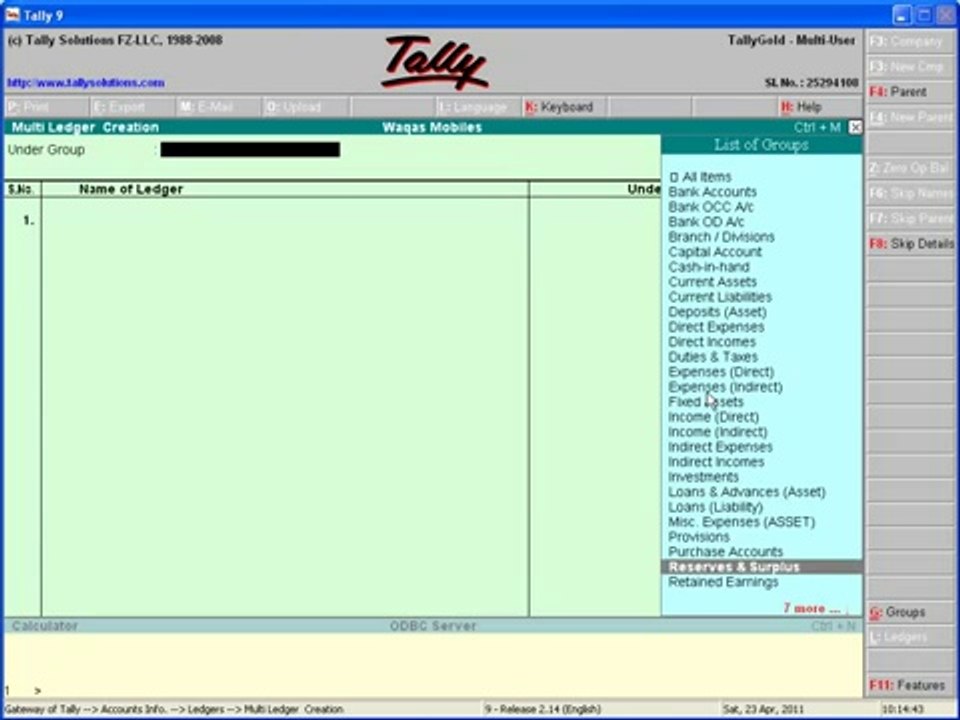The width and height of the screenshot is (960, 720).
Task: Open the H: Help button
Action: coord(819,107)
